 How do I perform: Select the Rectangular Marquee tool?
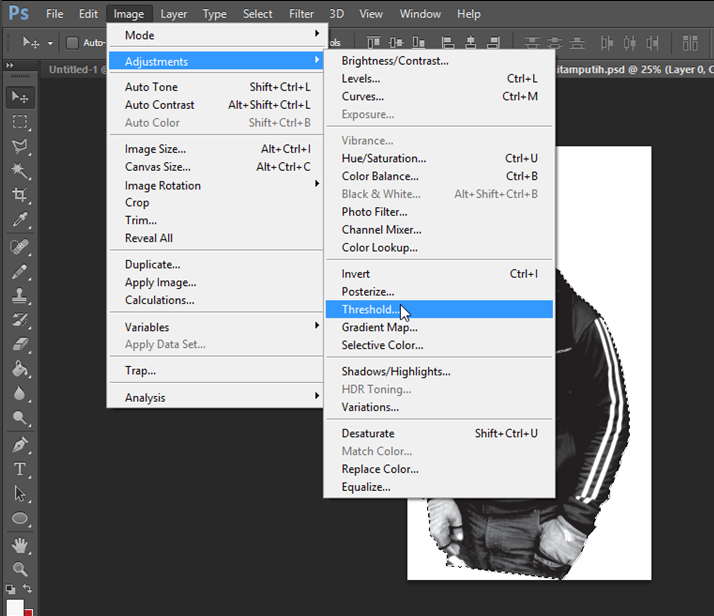click(20, 122)
